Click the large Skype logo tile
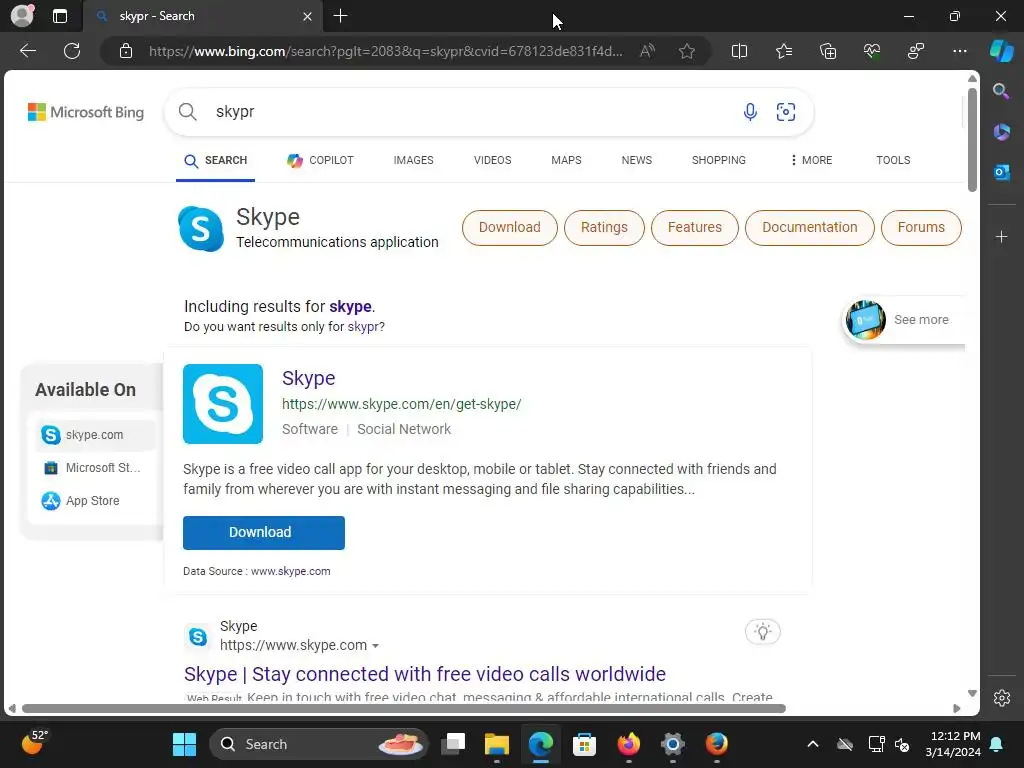The image size is (1024, 768). 223,404
